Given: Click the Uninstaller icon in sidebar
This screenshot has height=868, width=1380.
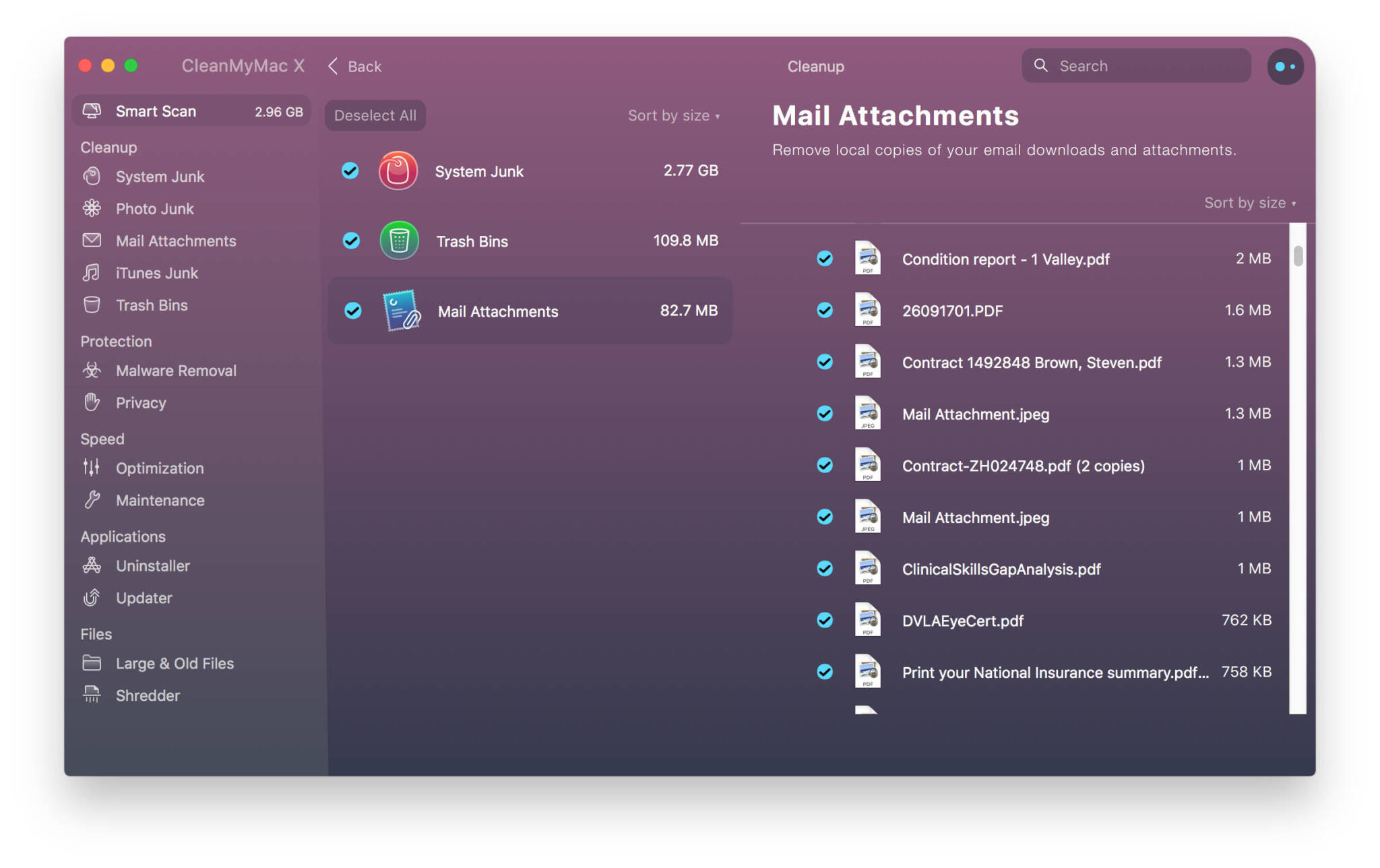Looking at the screenshot, I should pyautogui.click(x=92, y=565).
